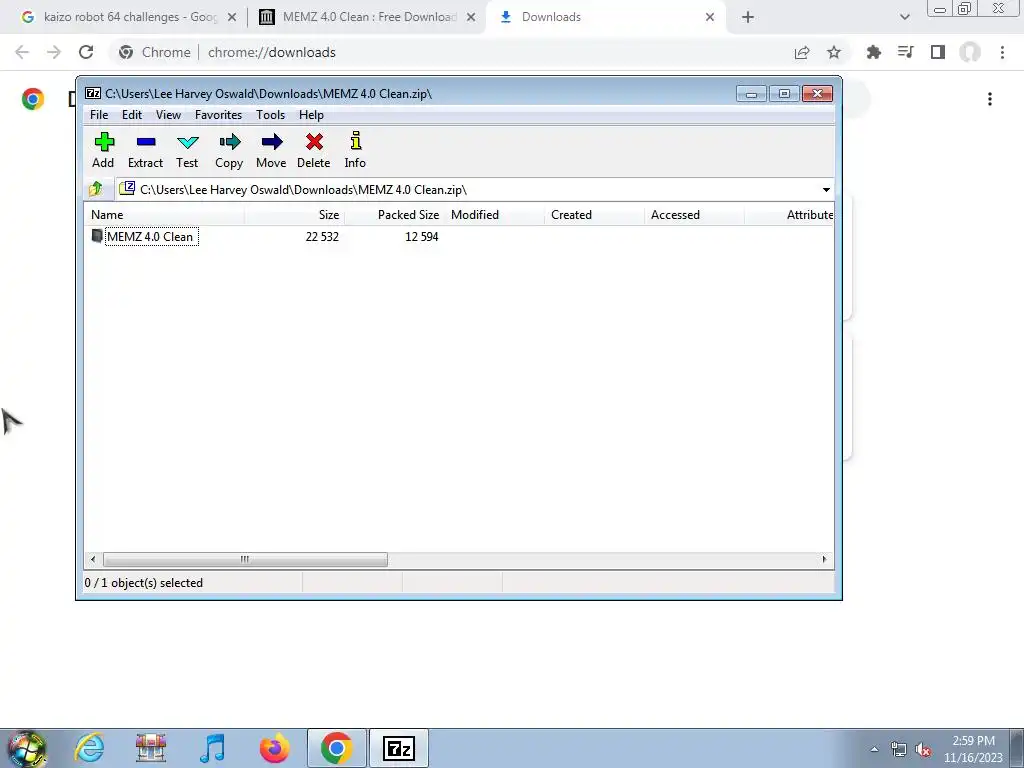Open the Chrome profile avatar

970,52
